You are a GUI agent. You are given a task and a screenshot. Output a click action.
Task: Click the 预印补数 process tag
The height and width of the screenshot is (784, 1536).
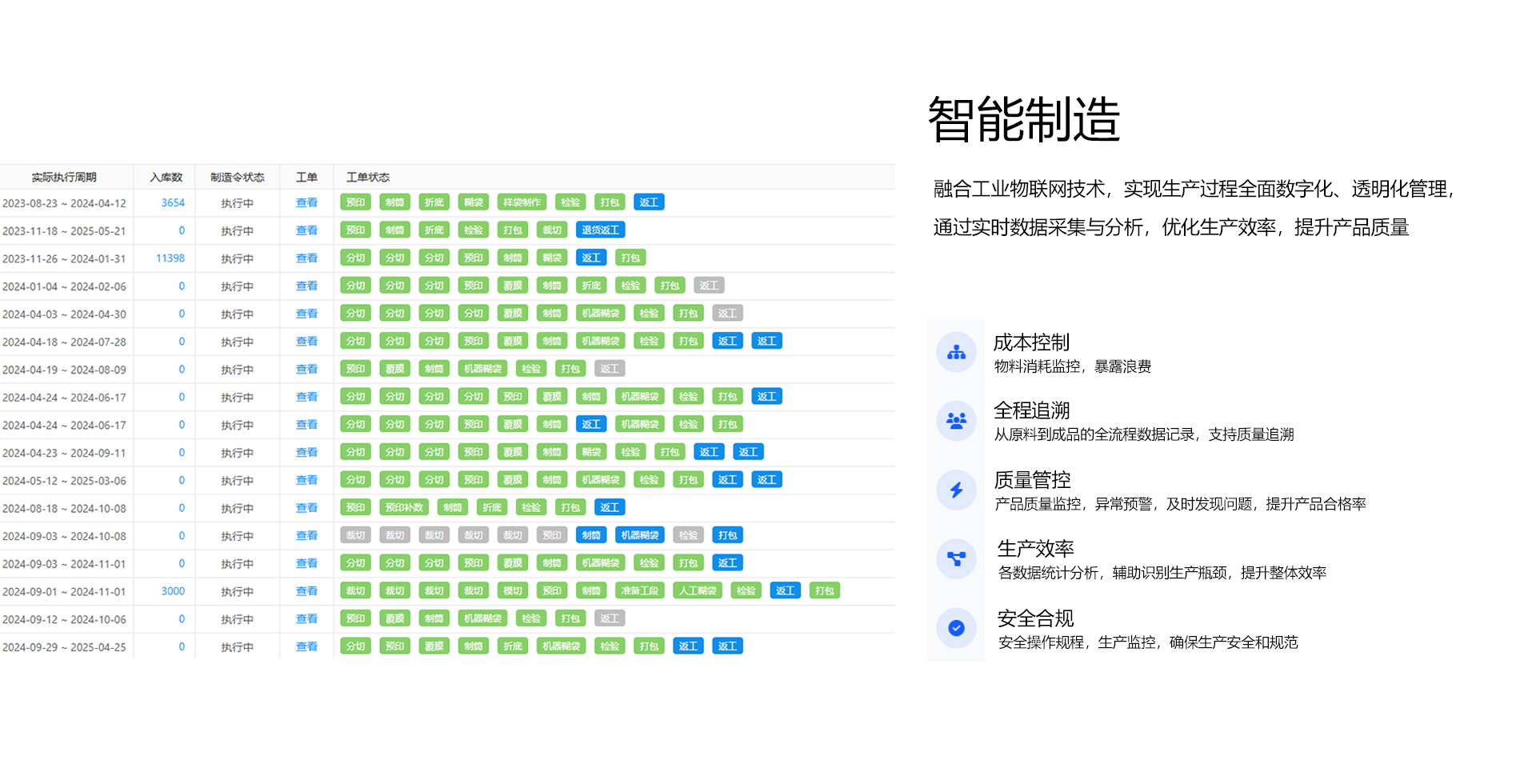pyautogui.click(x=404, y=507)
